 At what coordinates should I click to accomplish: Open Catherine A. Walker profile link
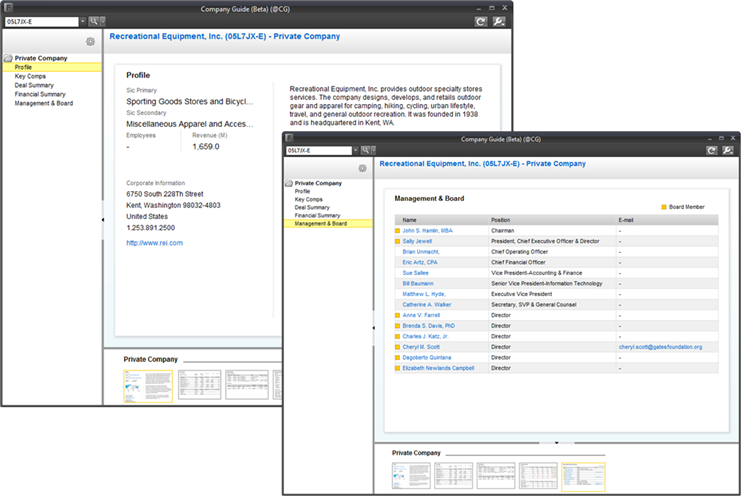click(427, 304)
